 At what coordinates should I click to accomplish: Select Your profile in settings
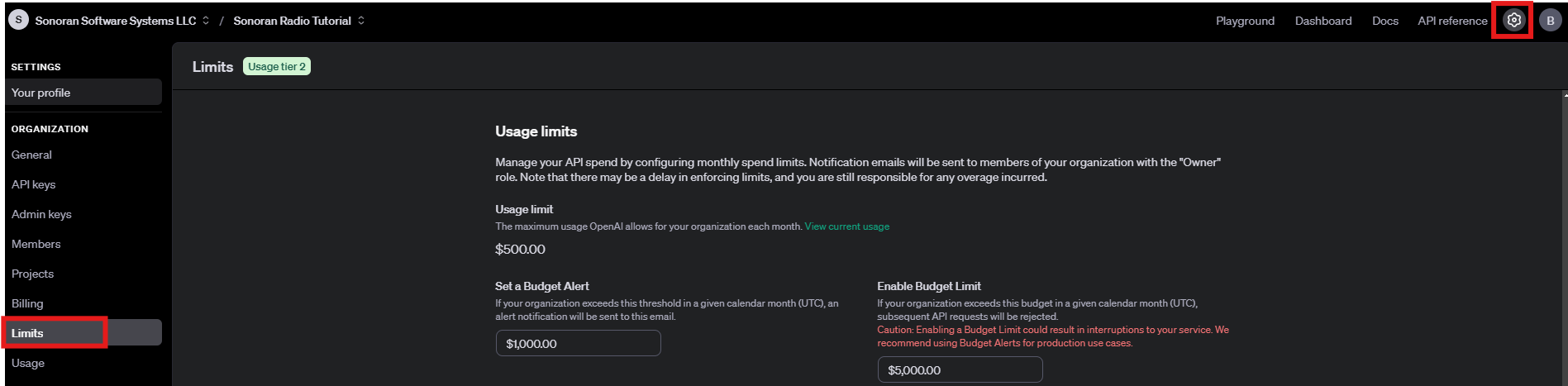83,93
